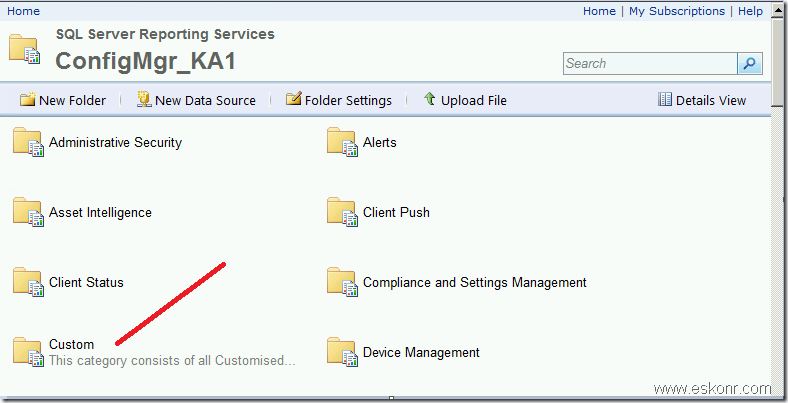Create a New Folder from the toolbar
This screenshot has width=788, height=403.
pos(63,100)
